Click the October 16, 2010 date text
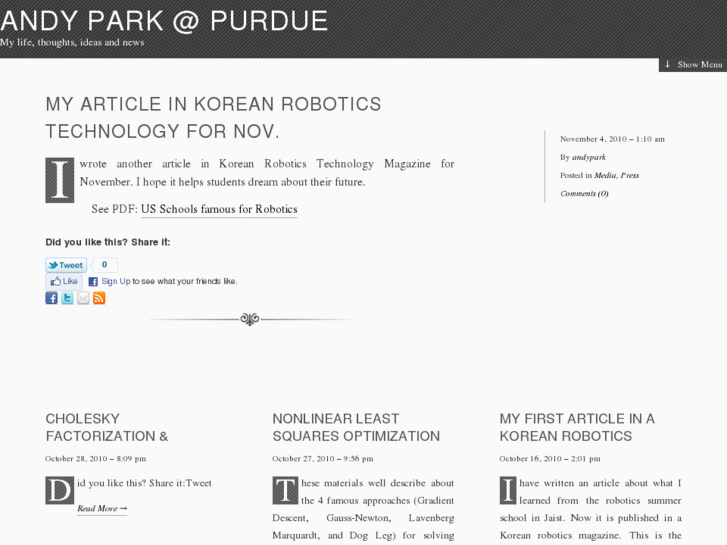Screen dimensions: 727x545 pyautogui.click(x=550, y=459)
